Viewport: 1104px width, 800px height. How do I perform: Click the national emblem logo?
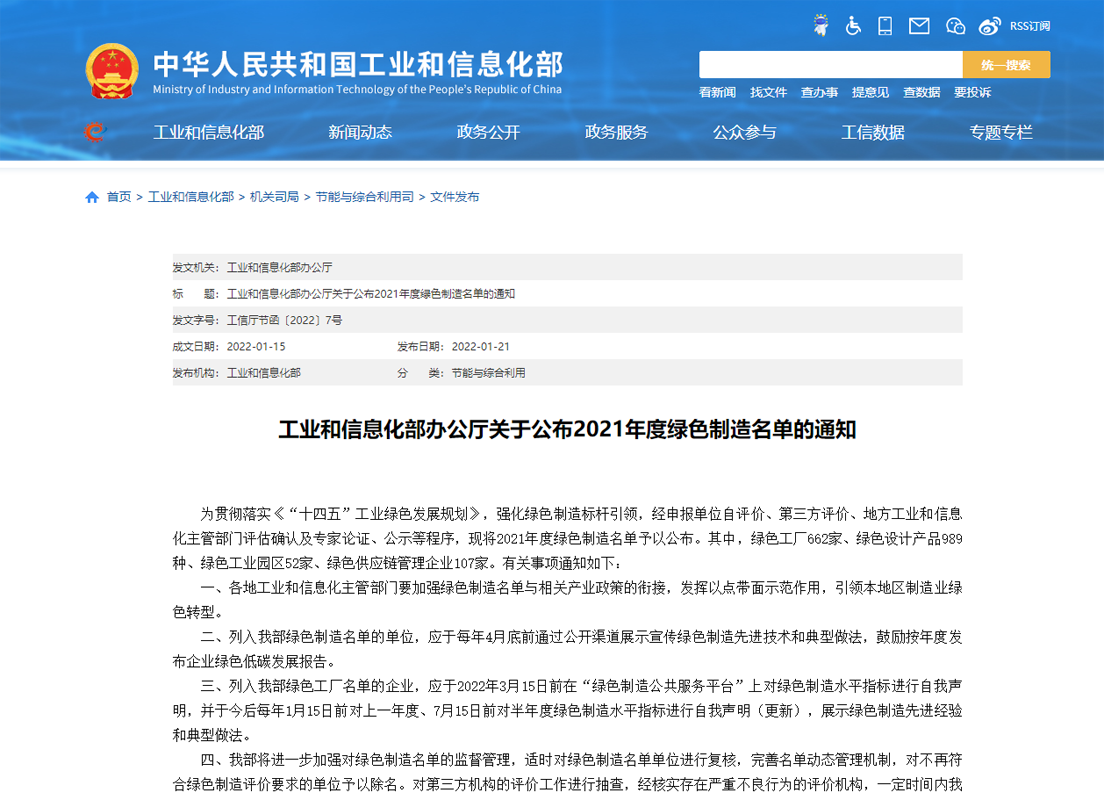tap(112, 71)
